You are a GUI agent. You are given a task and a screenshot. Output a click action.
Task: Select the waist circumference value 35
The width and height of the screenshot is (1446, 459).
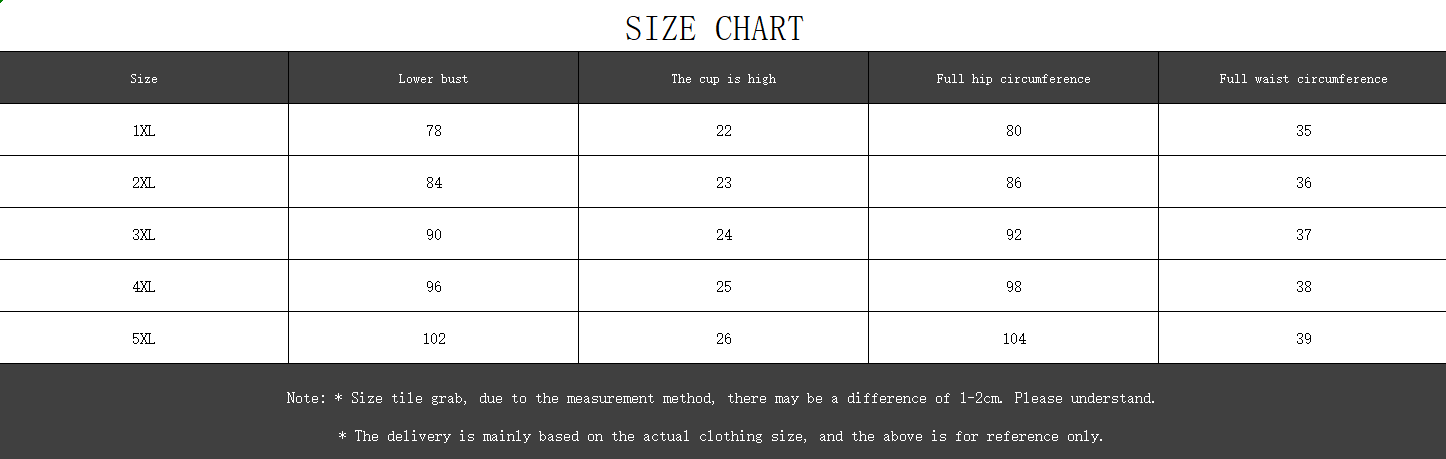1303,131
